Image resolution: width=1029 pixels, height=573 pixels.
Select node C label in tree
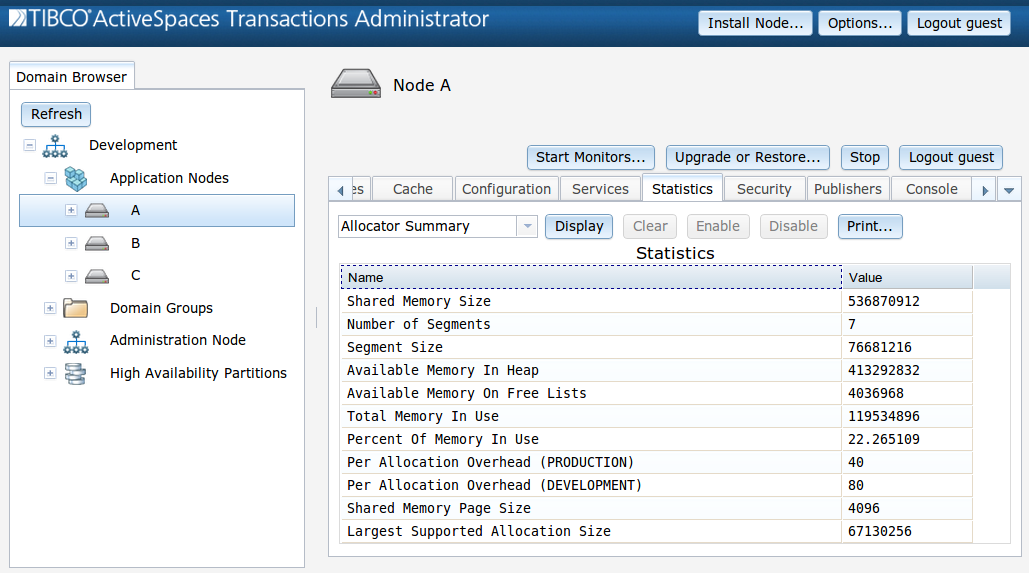tap(135, 276)
